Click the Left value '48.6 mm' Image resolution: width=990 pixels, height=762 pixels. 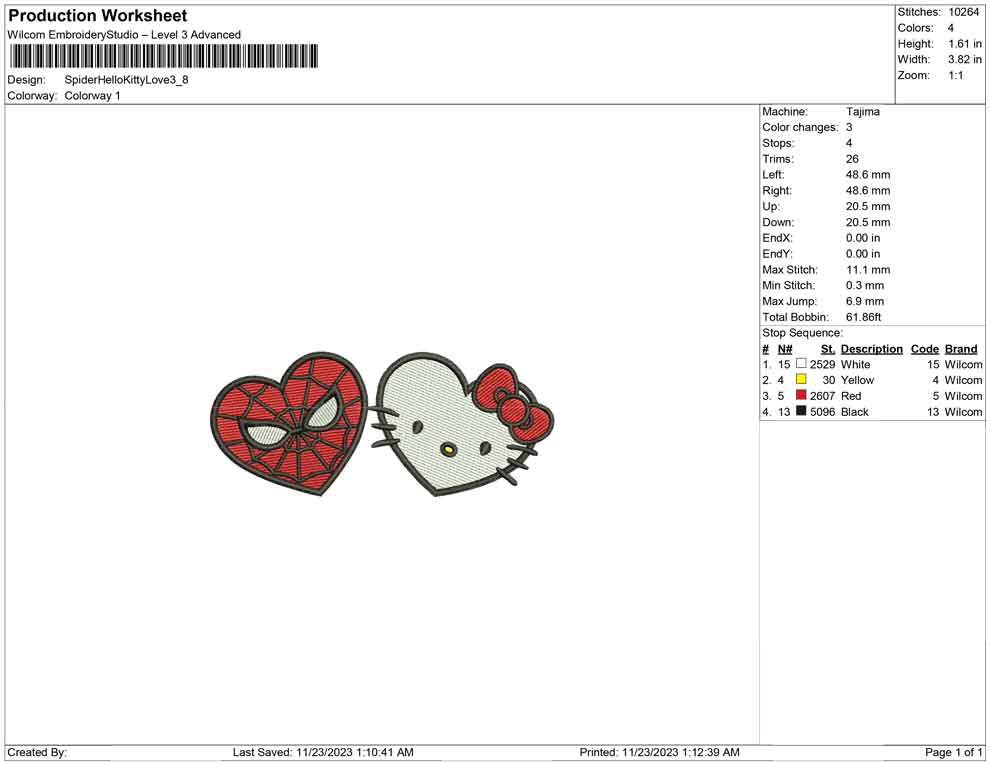(x=868, y=175)
